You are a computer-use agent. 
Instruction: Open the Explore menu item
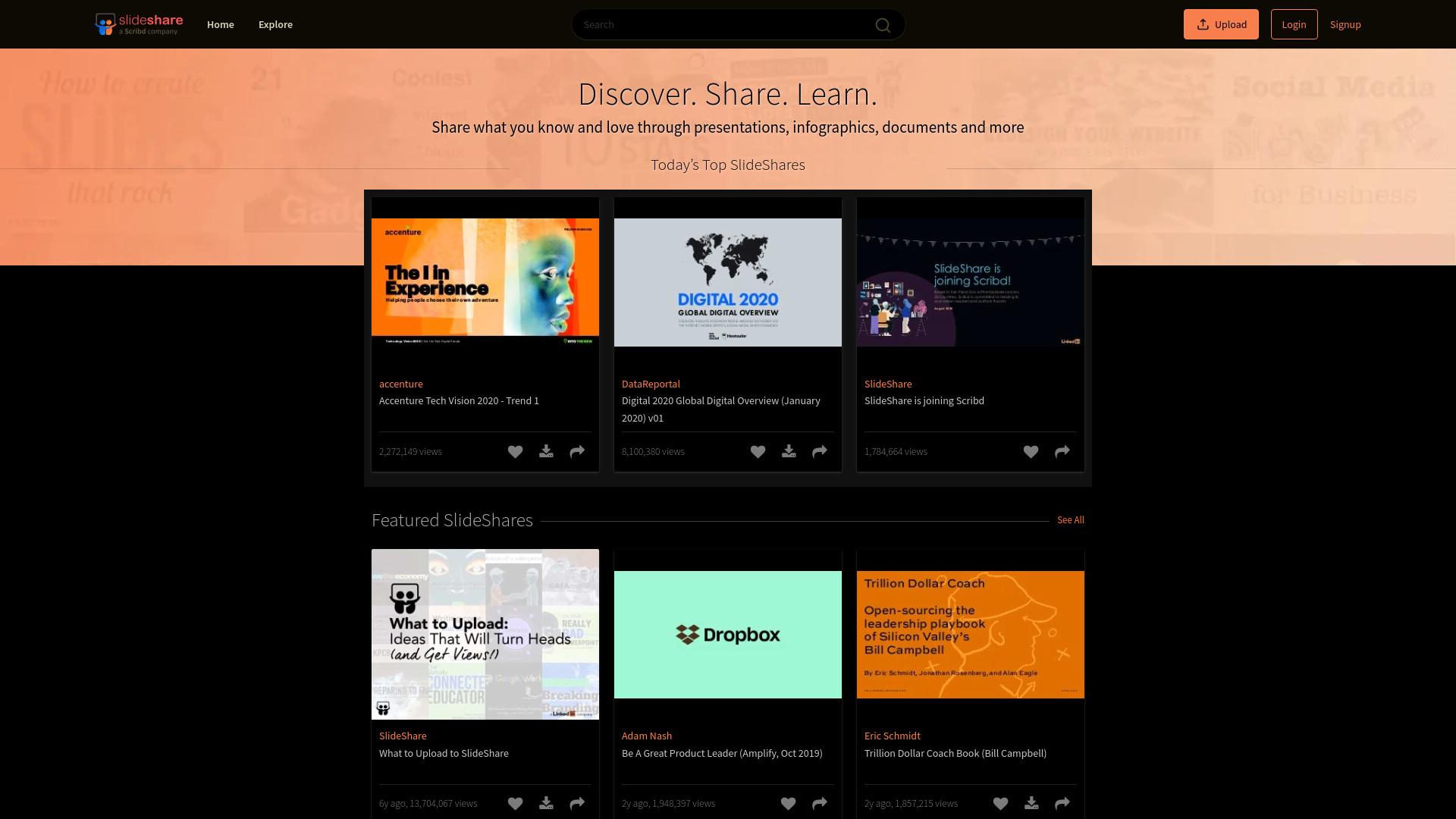[x=275, y=24]
